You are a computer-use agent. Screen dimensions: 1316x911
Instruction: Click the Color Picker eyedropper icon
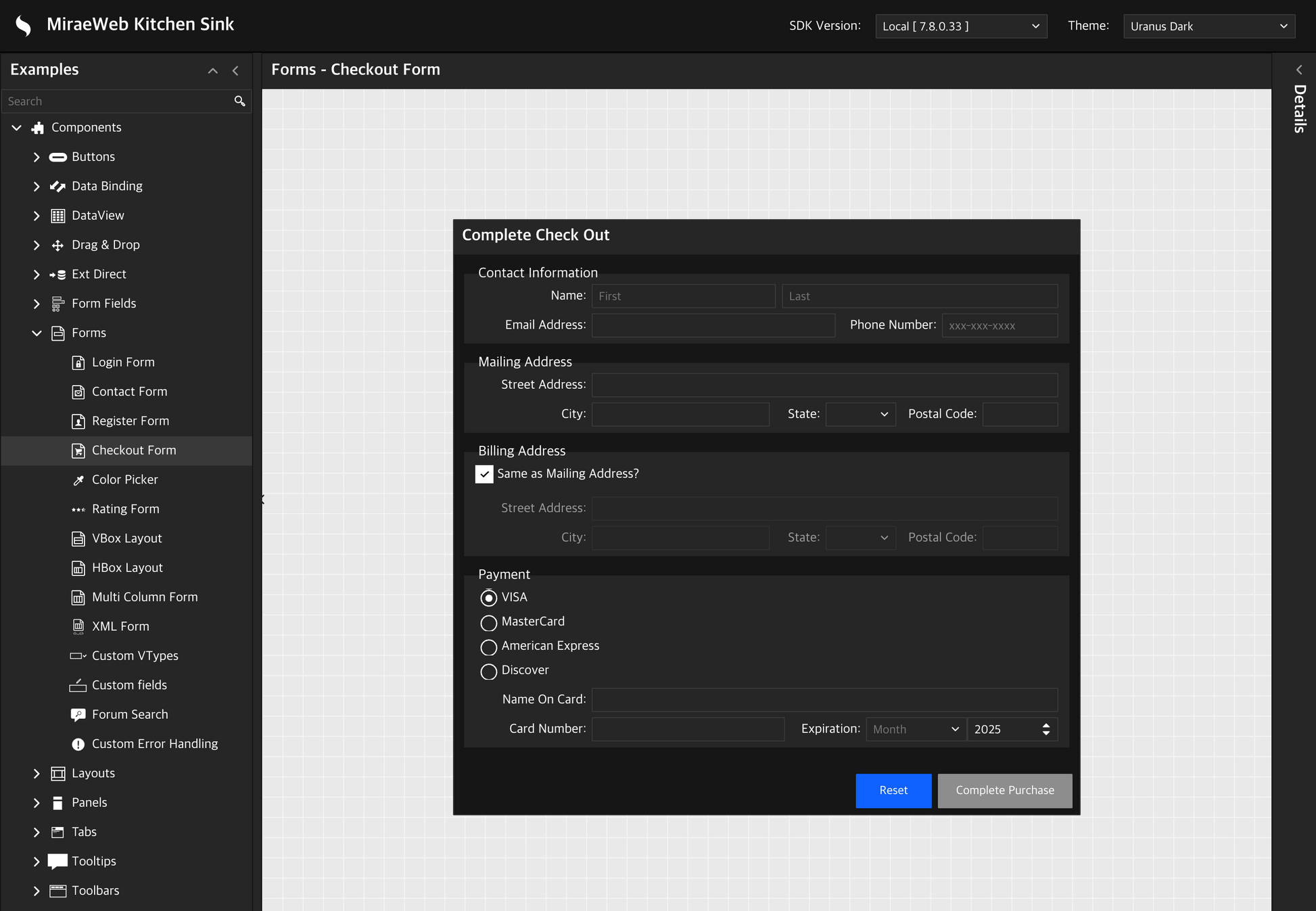point(78,480)
